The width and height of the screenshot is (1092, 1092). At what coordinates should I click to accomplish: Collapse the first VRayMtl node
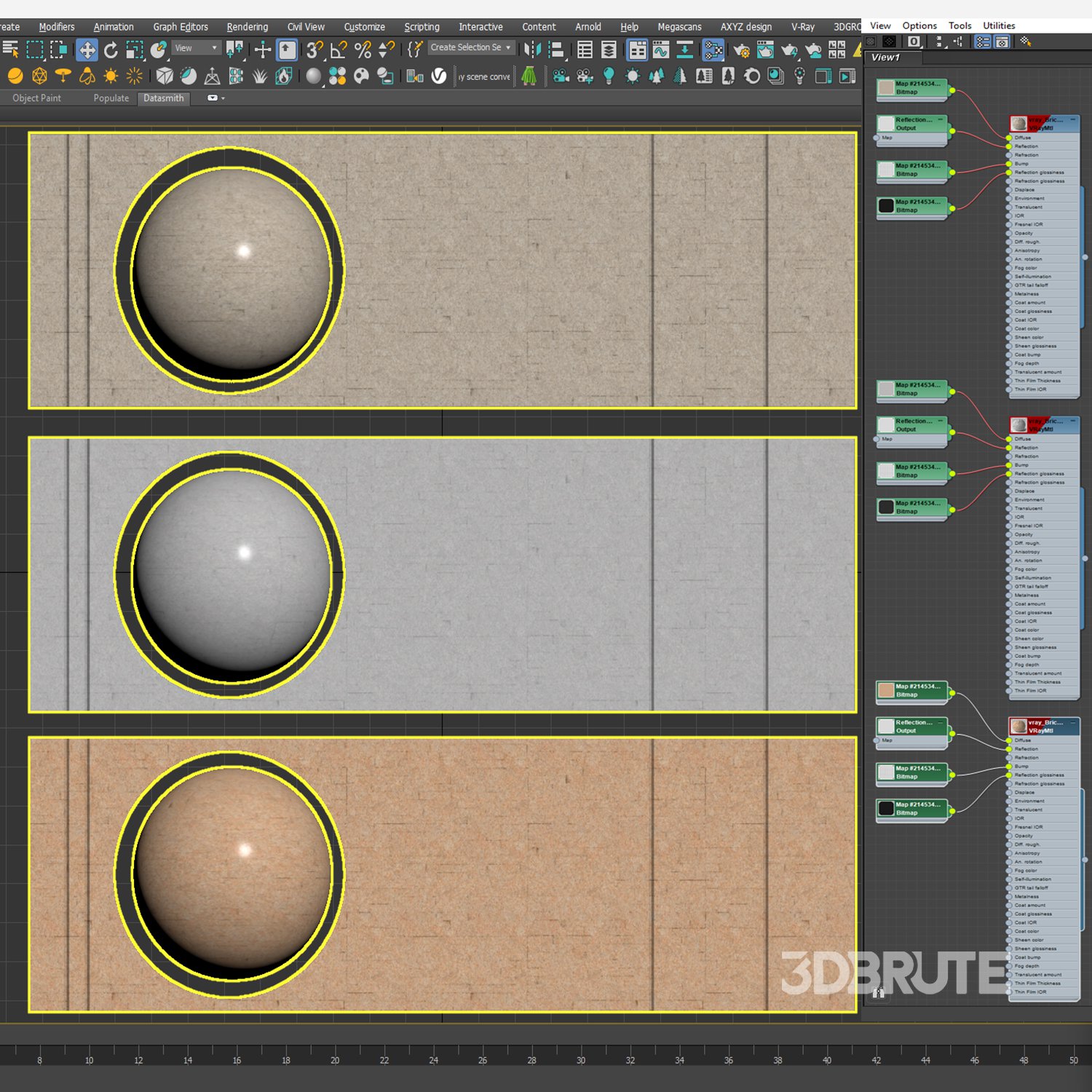coord(1073,119)
